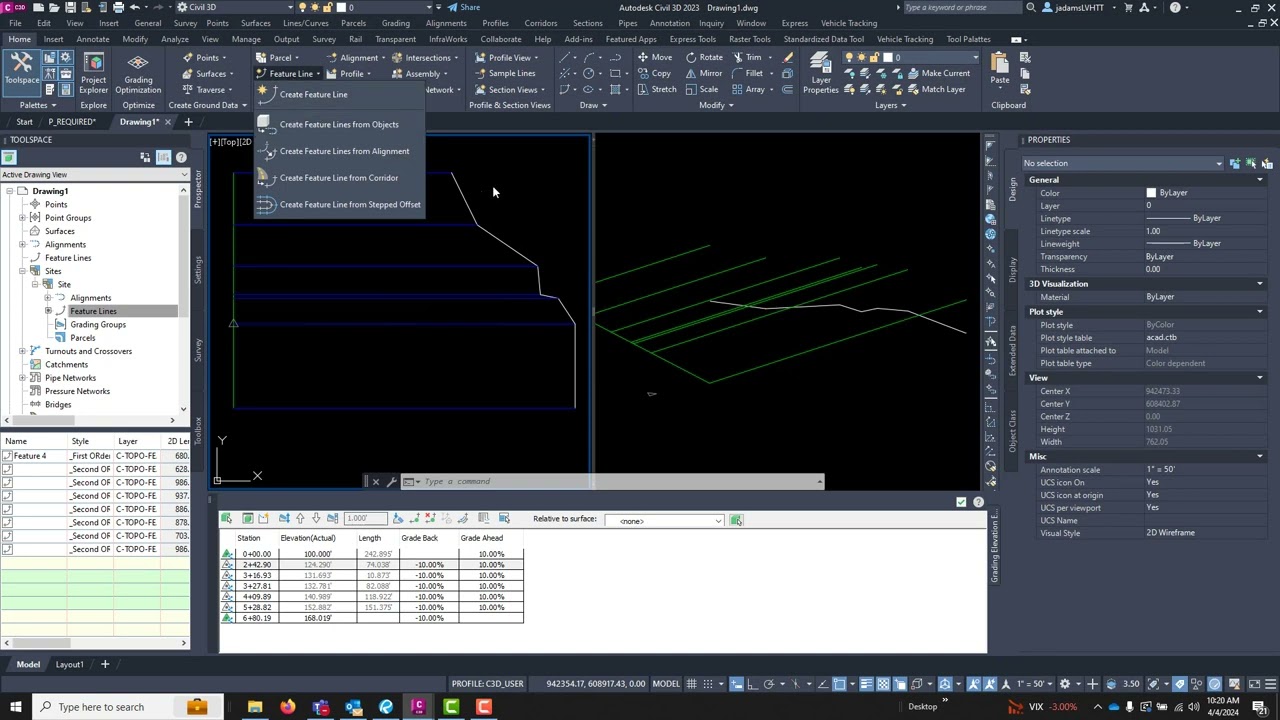Launch Project Explorer from the ribbon
1280x720 pixels.
pos(93,72)
